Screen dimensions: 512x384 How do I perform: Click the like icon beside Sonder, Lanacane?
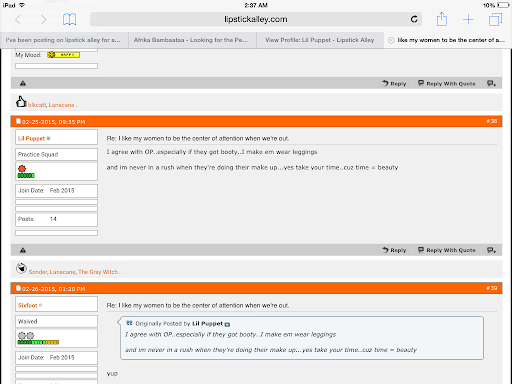(21, 268)
